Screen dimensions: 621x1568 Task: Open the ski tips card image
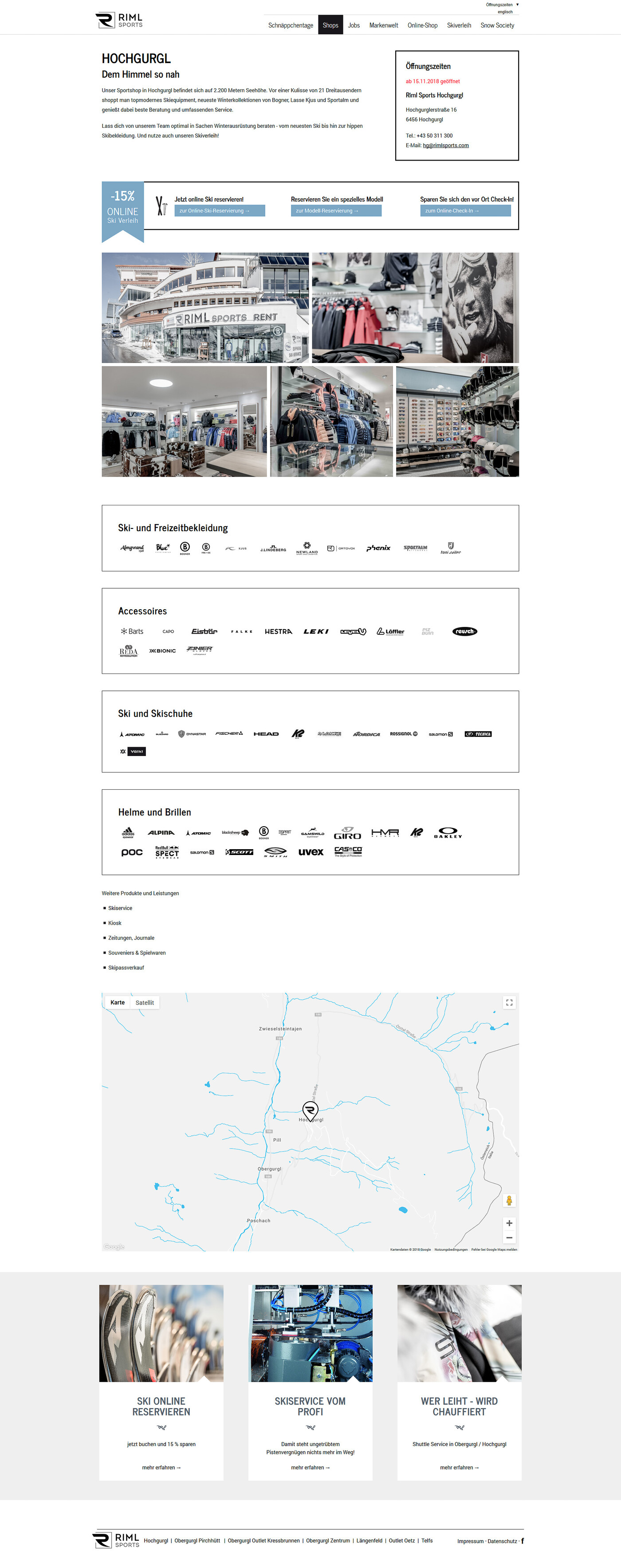(161, 1333)
